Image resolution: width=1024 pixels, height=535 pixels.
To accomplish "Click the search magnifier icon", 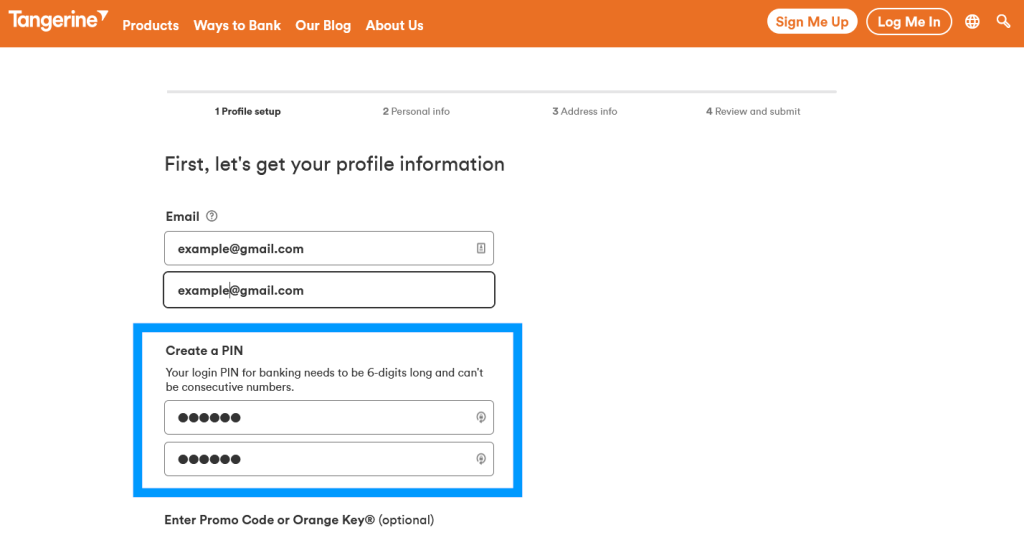I will tap(1003, 22).
